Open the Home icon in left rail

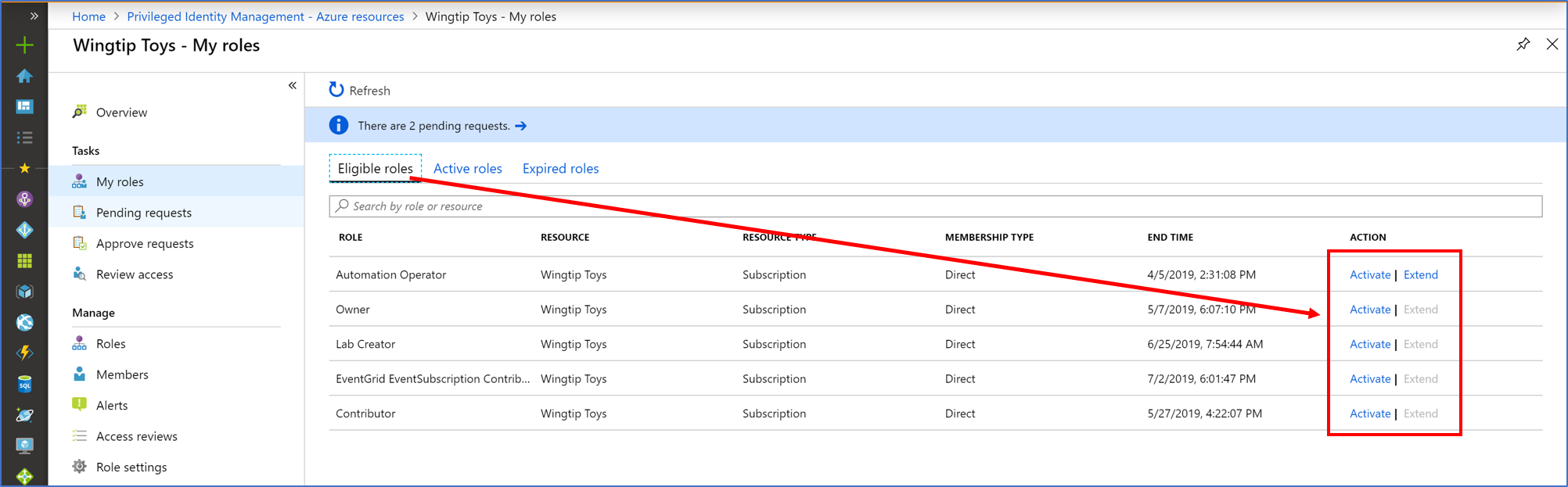click(x=24, y=76)
